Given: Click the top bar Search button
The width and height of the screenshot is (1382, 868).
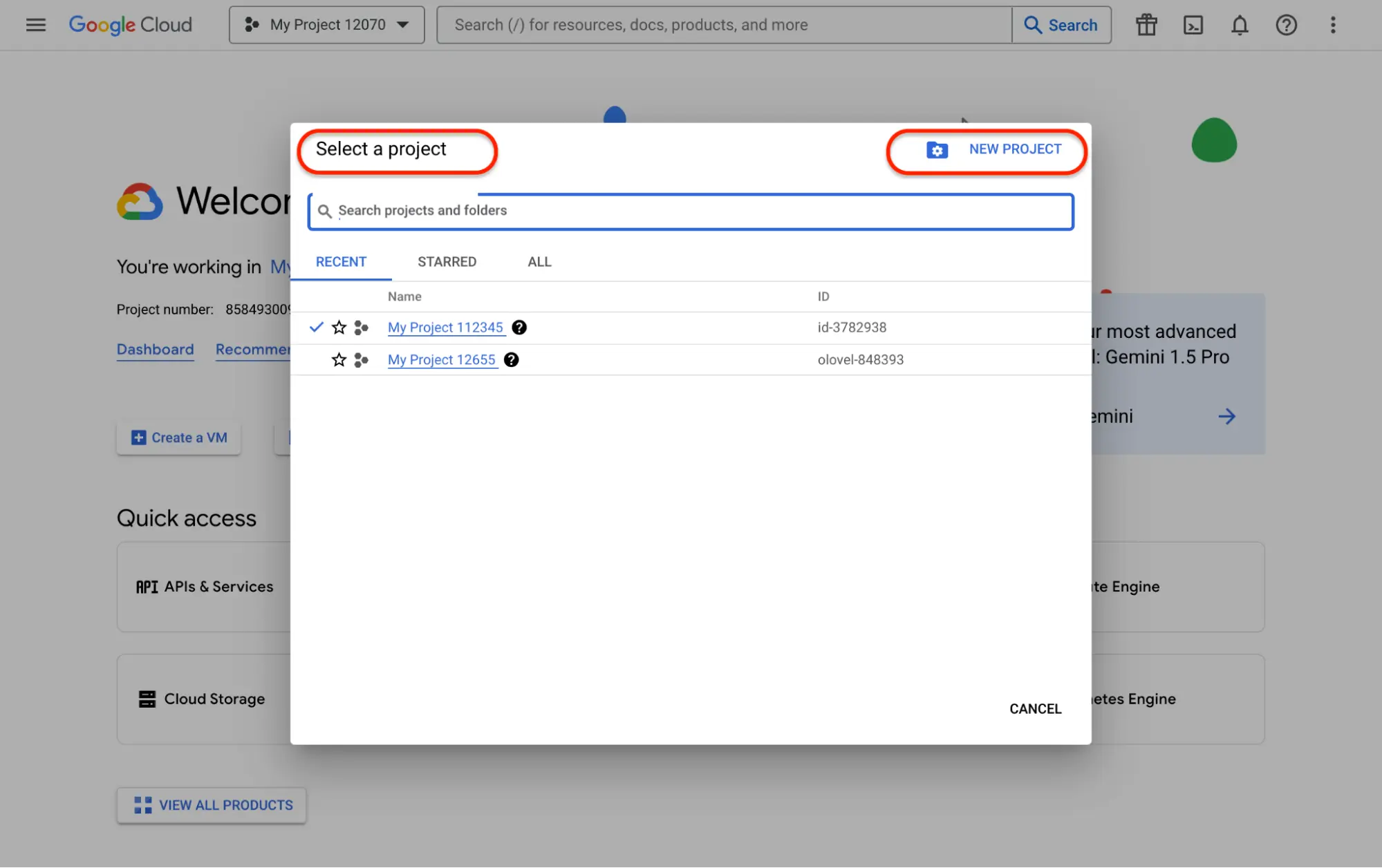Looking at the screenshot, I should pos(1061,25).
